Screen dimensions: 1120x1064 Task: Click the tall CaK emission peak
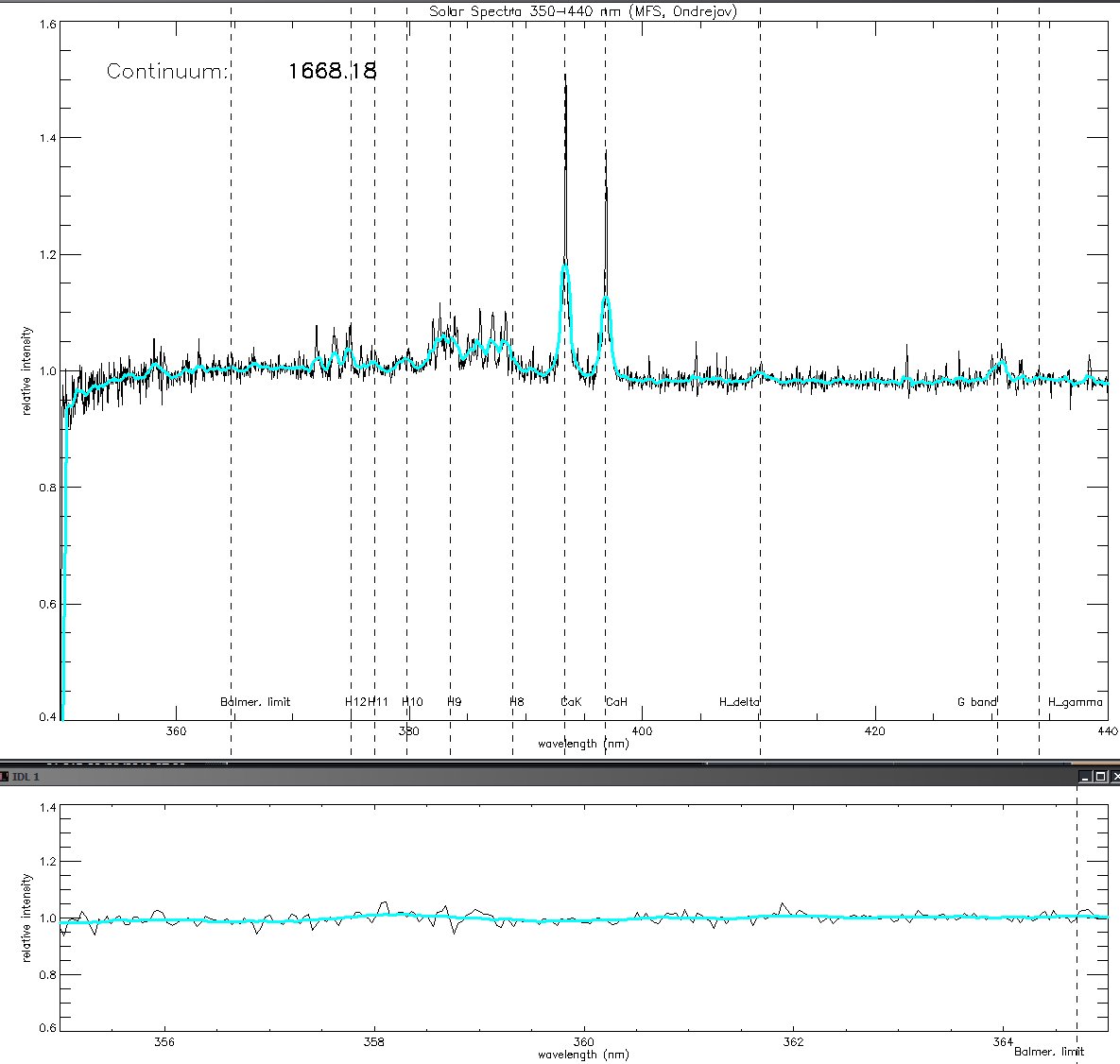point(566,171)
